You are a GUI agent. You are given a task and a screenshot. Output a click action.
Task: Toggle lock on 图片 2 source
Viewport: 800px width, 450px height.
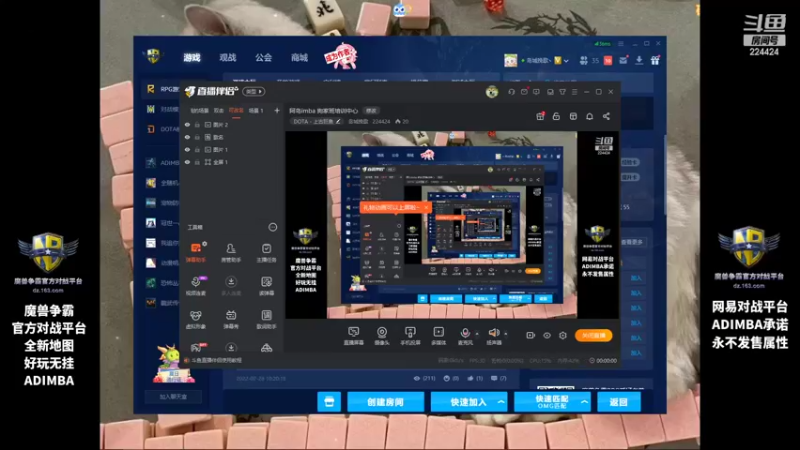tap(197, 124)
